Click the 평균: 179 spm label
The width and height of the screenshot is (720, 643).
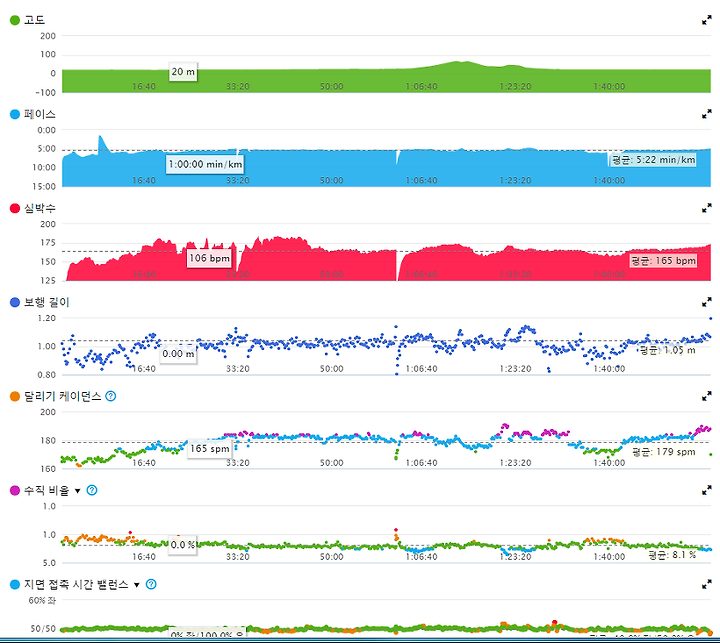pyautogui.click(x=664, y=451)
